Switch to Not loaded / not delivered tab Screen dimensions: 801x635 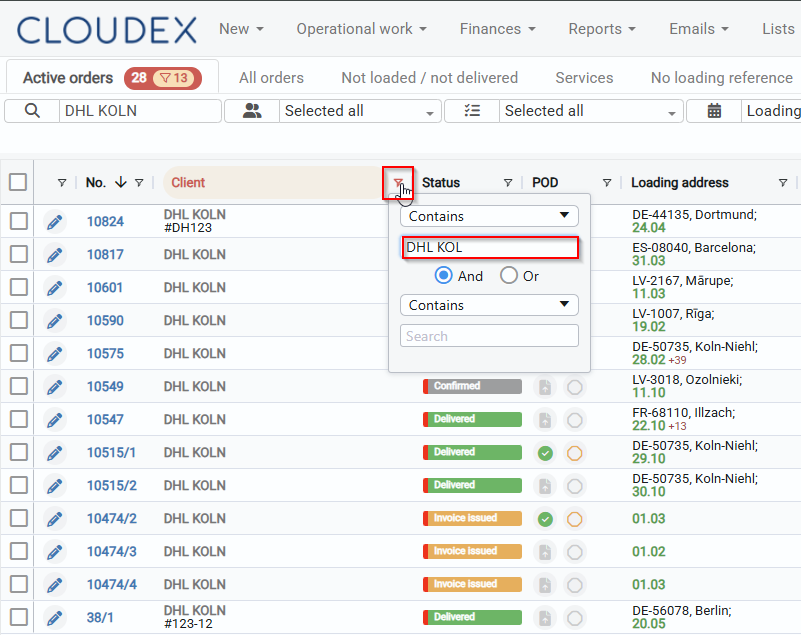coord(430,78)
